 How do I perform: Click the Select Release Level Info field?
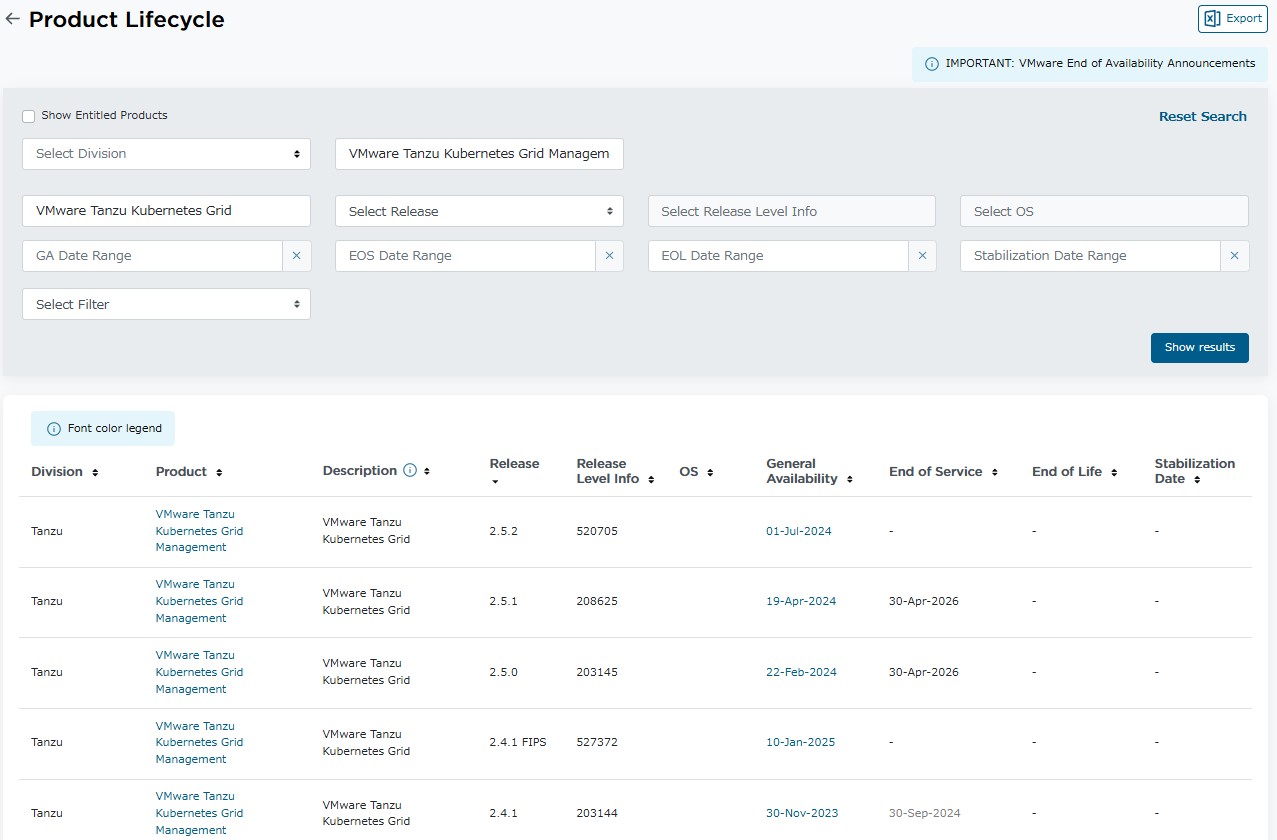point(792,211)
